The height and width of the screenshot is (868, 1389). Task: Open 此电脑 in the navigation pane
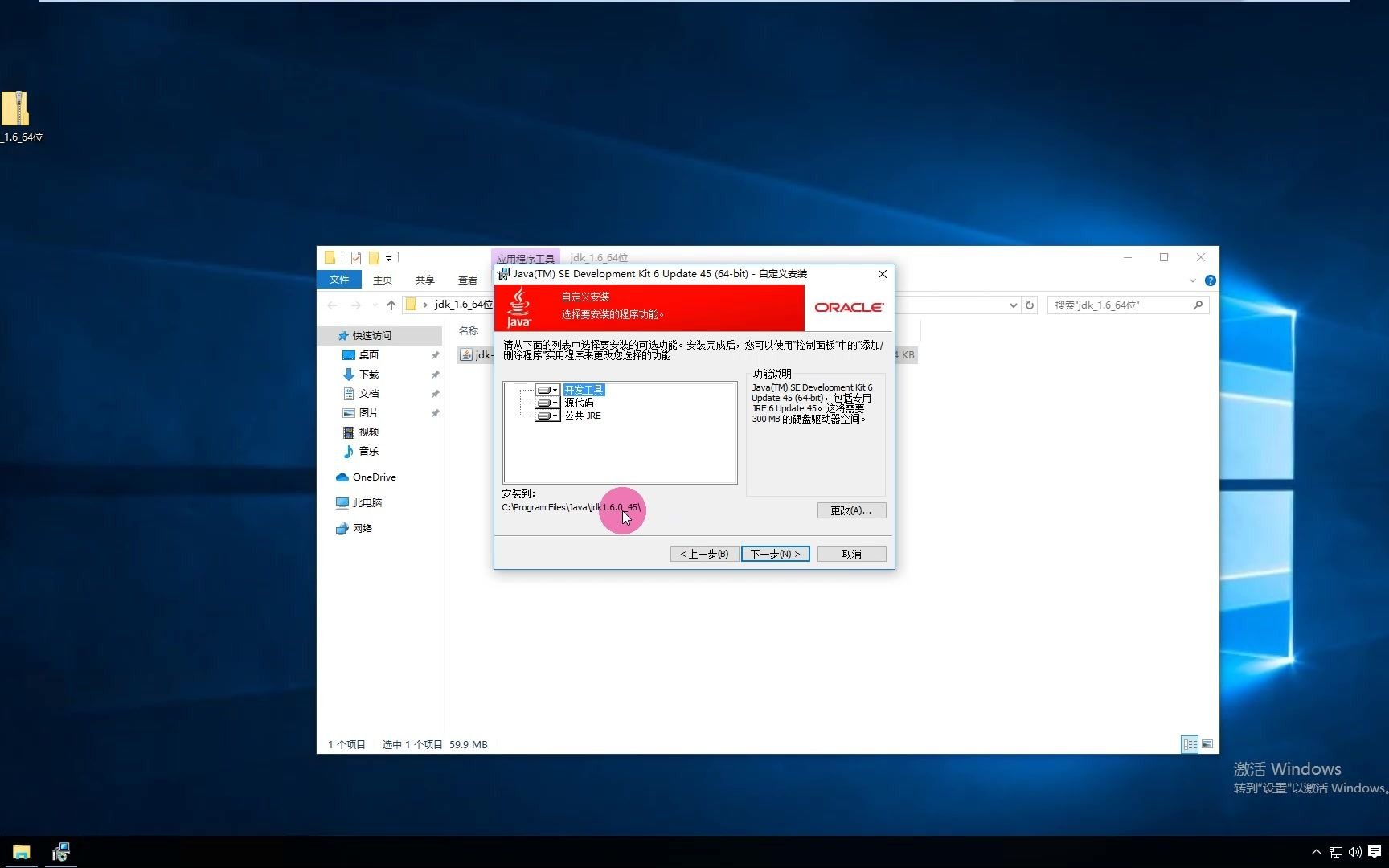[x=367, y=502]
